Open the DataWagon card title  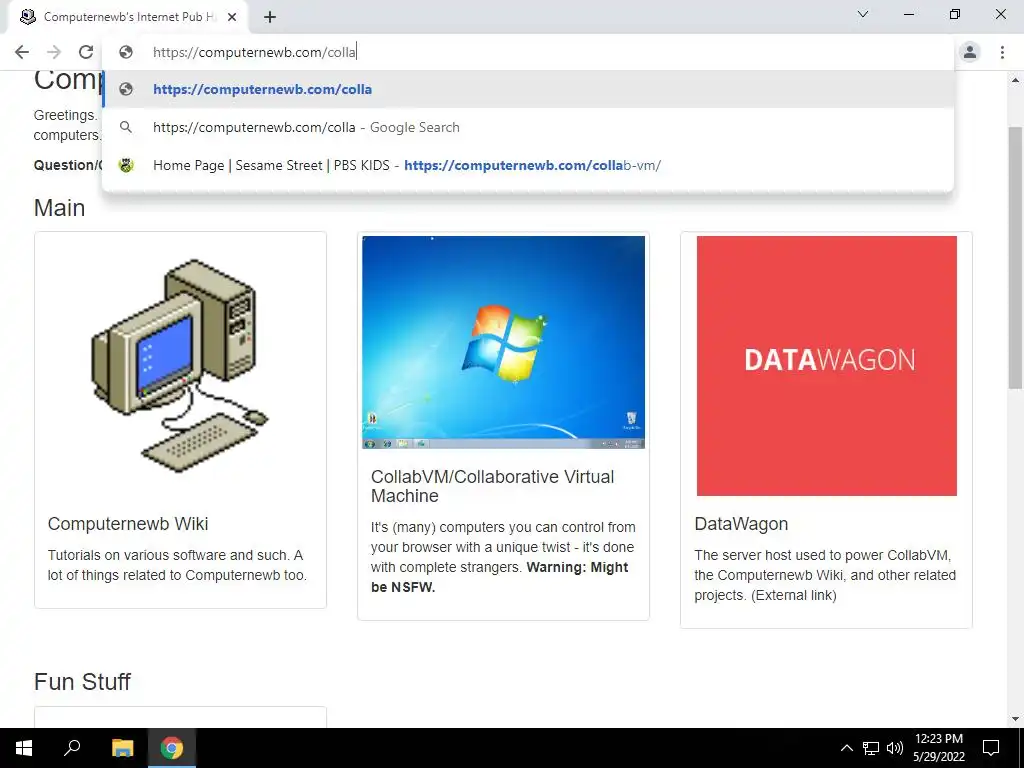click(741, 524)
